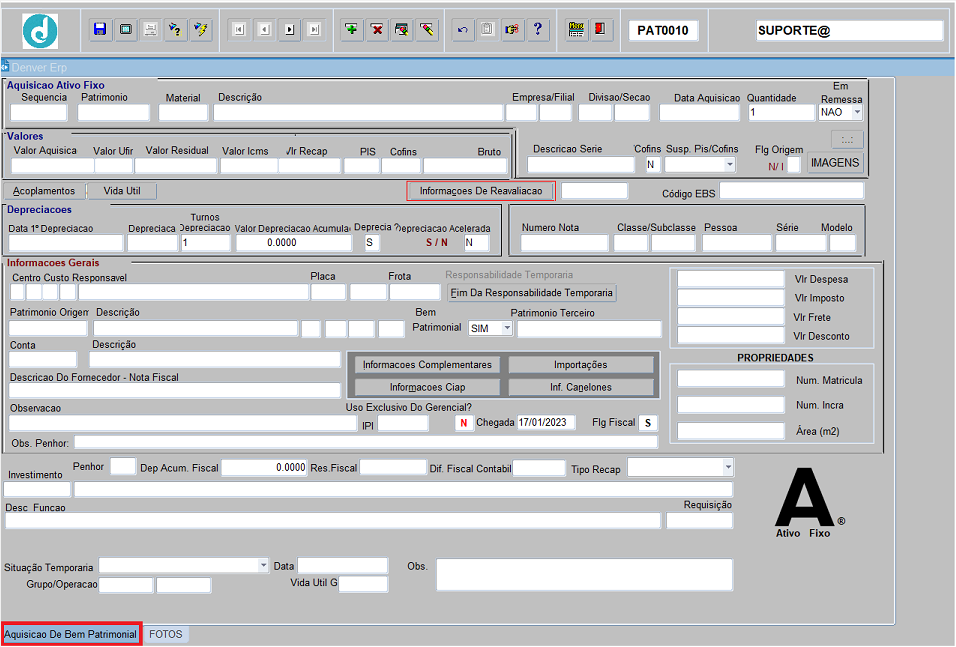Open the Vida Util button

tap(122, 191)
